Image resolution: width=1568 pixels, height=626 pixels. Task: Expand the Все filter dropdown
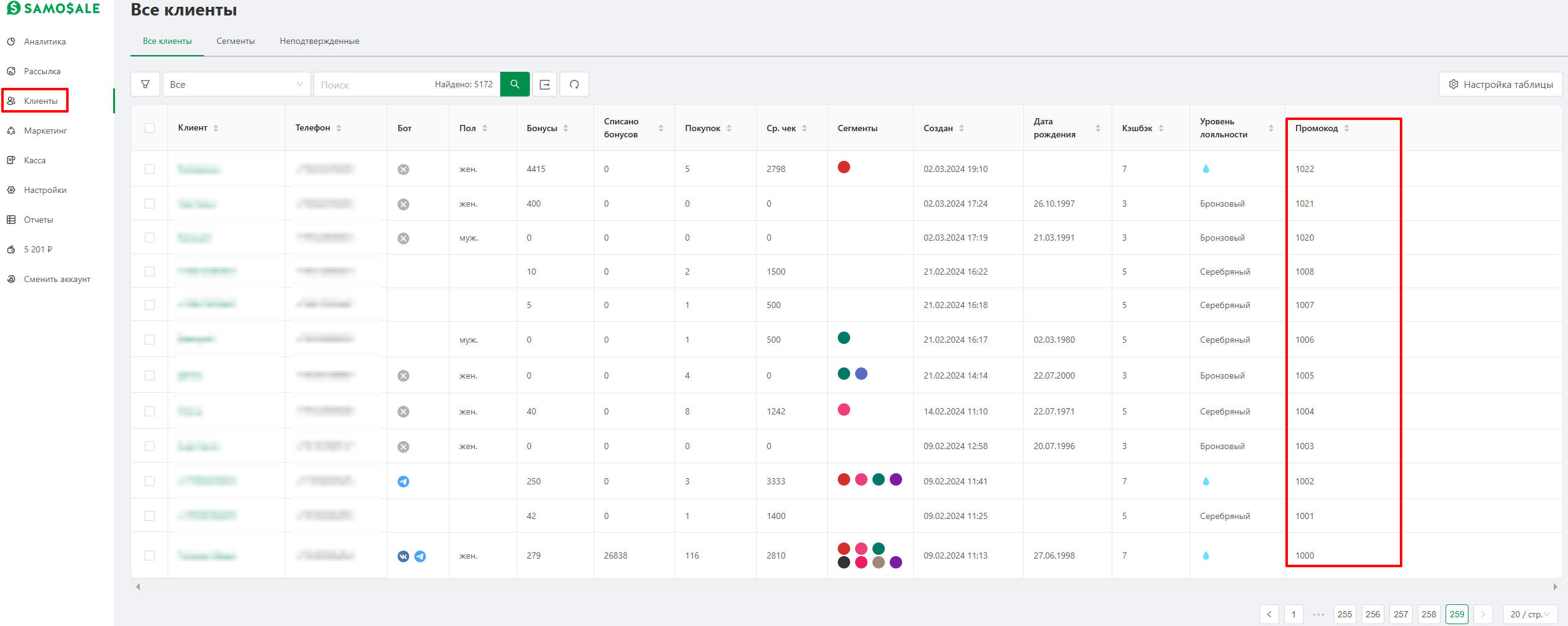pyautogui.click(x=236, y=84)
